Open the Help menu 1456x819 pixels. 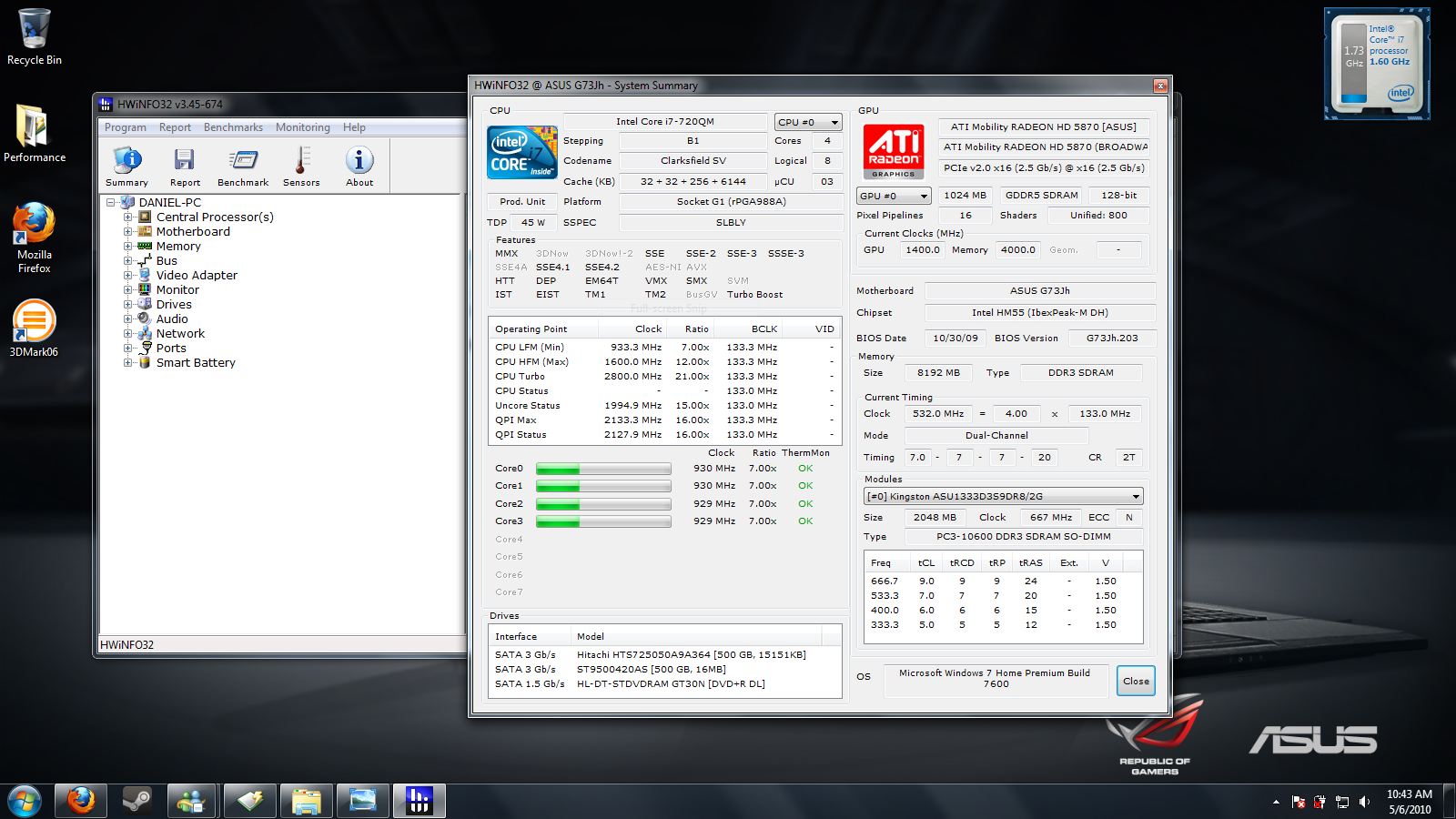[354, 127]
